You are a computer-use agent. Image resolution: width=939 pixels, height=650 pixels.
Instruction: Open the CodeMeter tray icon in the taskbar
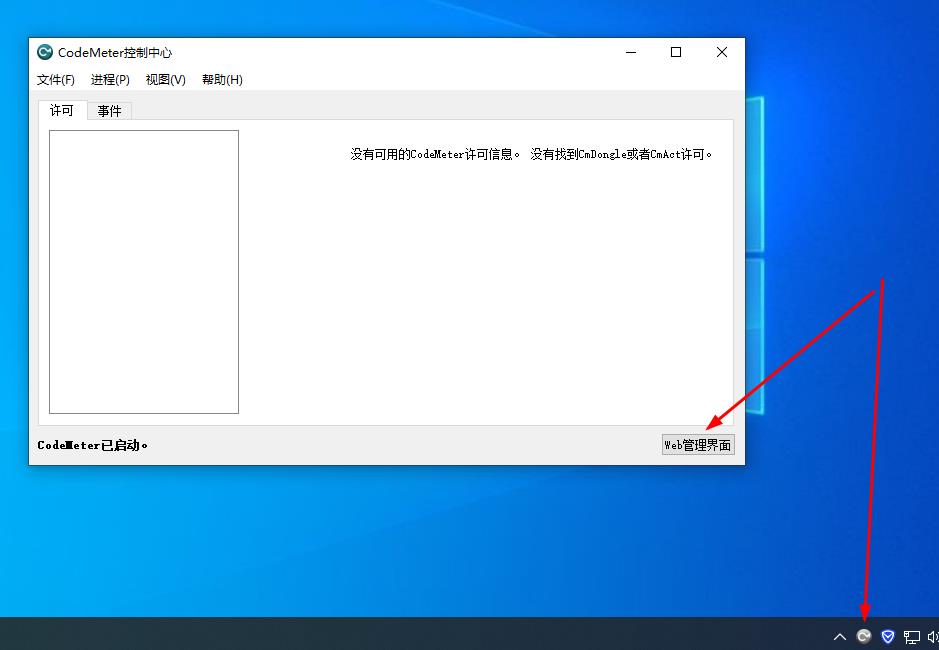[x=864, y=636]
